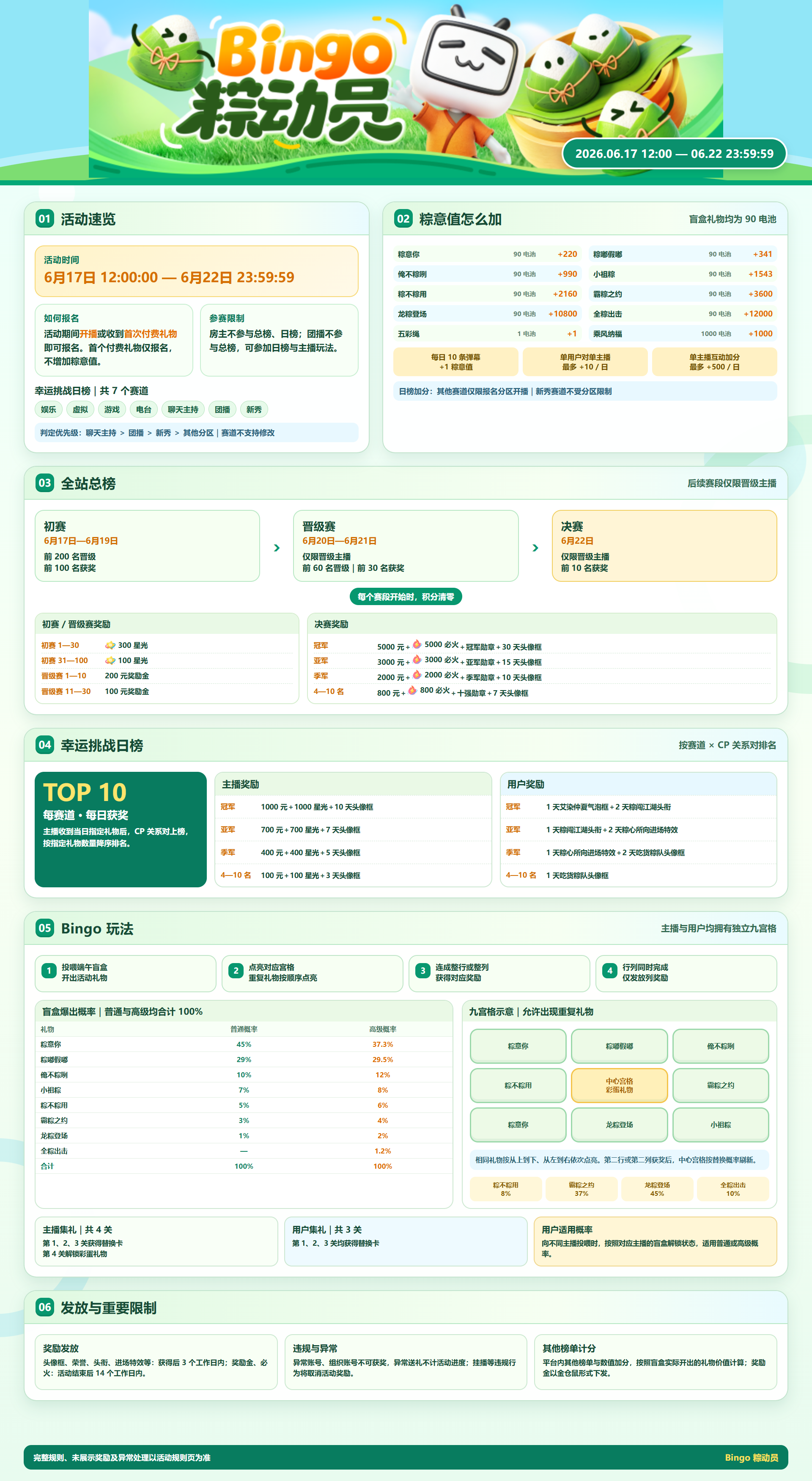Click the 乘风纳福 gift row label

[607, 333]
